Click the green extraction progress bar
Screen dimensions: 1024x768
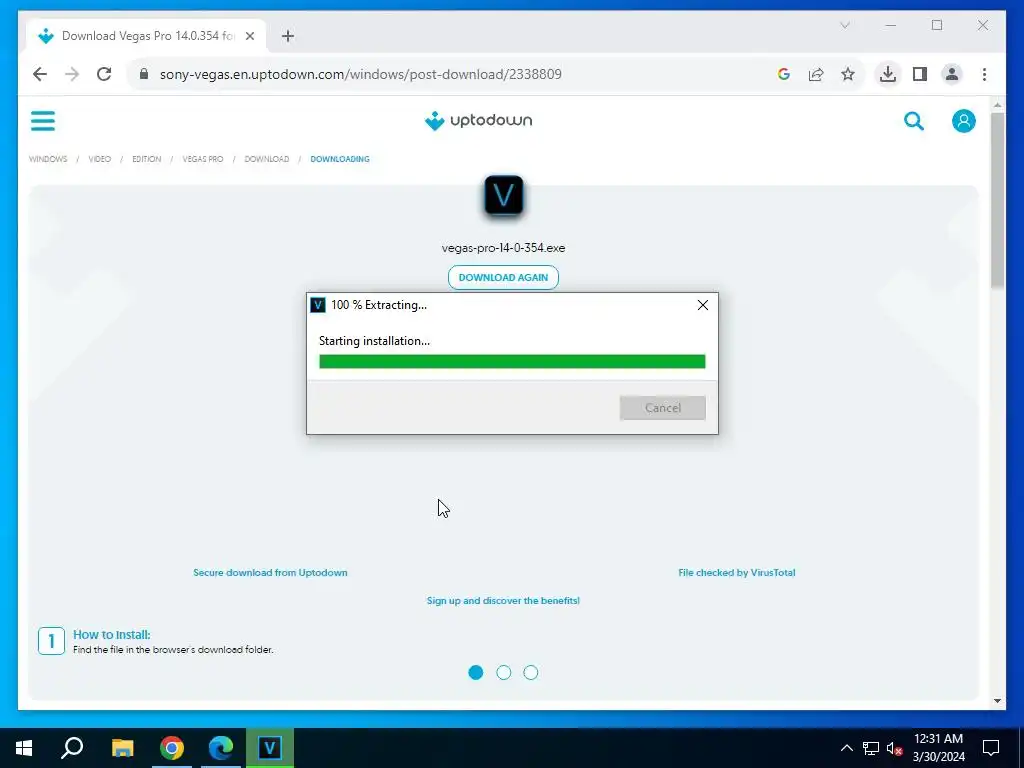point(512,361)
